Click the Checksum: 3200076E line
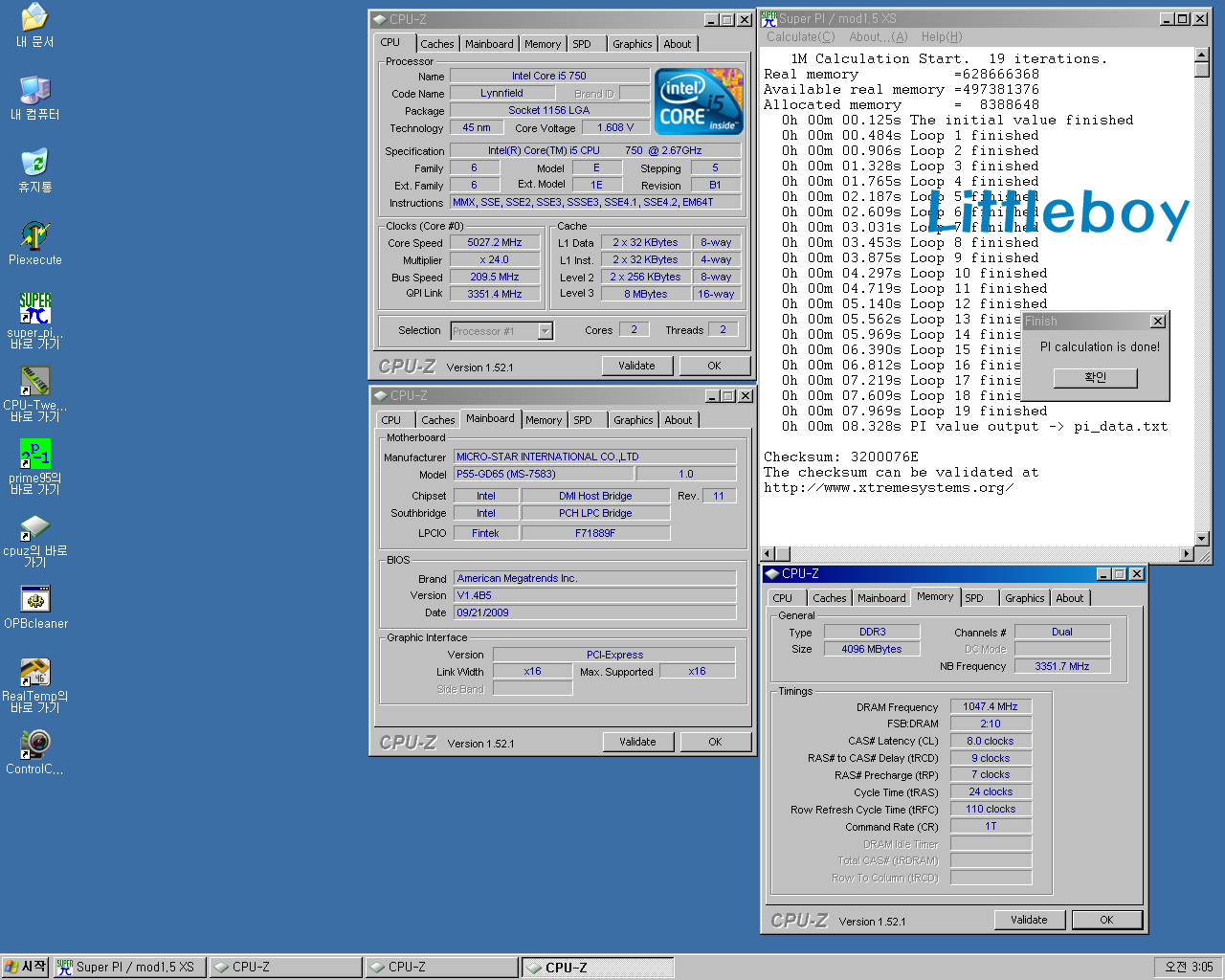 [x=841, y=457]
